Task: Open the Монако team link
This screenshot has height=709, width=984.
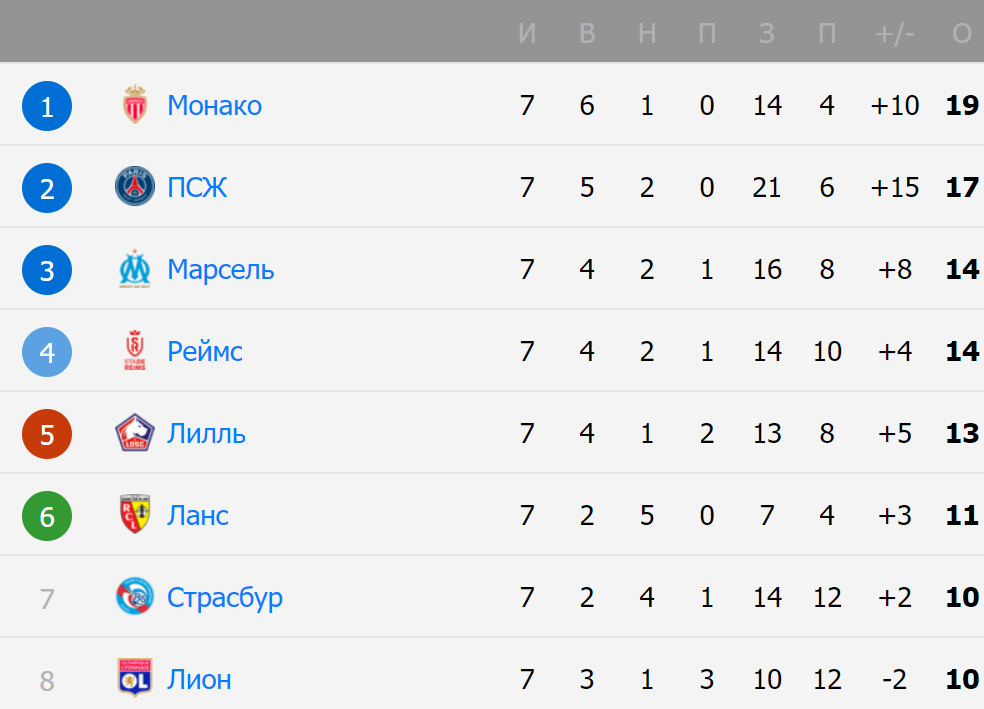Action: coord(215,105)
